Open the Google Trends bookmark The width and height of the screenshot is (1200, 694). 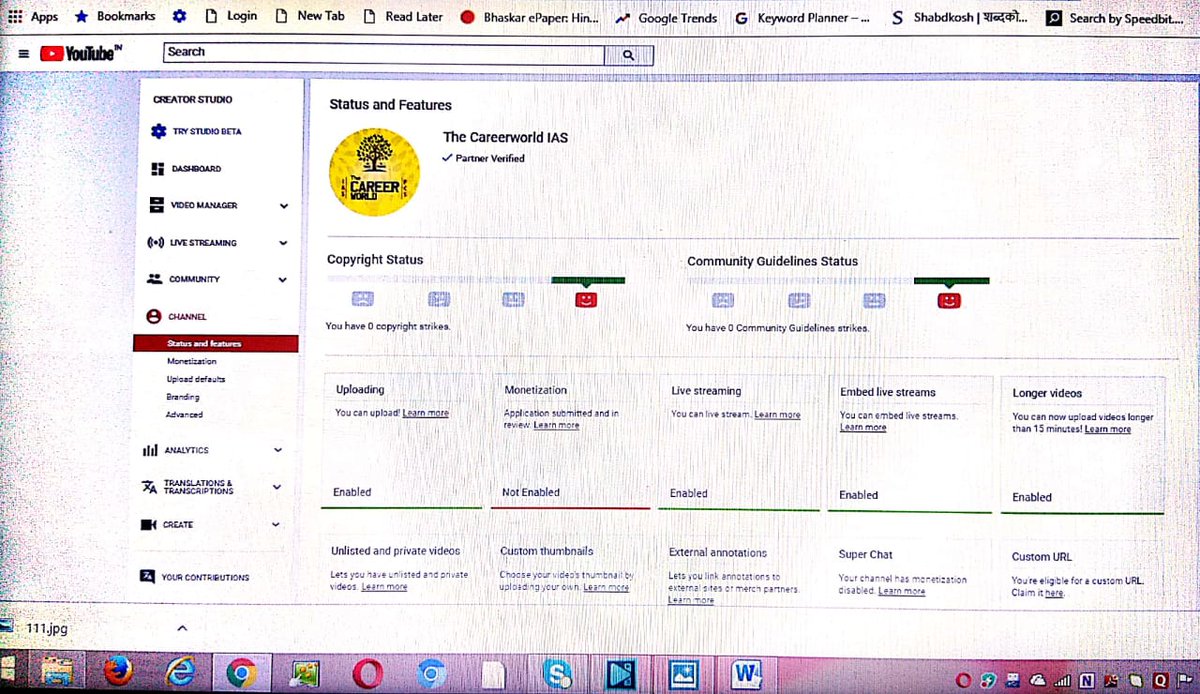(667, 17)
